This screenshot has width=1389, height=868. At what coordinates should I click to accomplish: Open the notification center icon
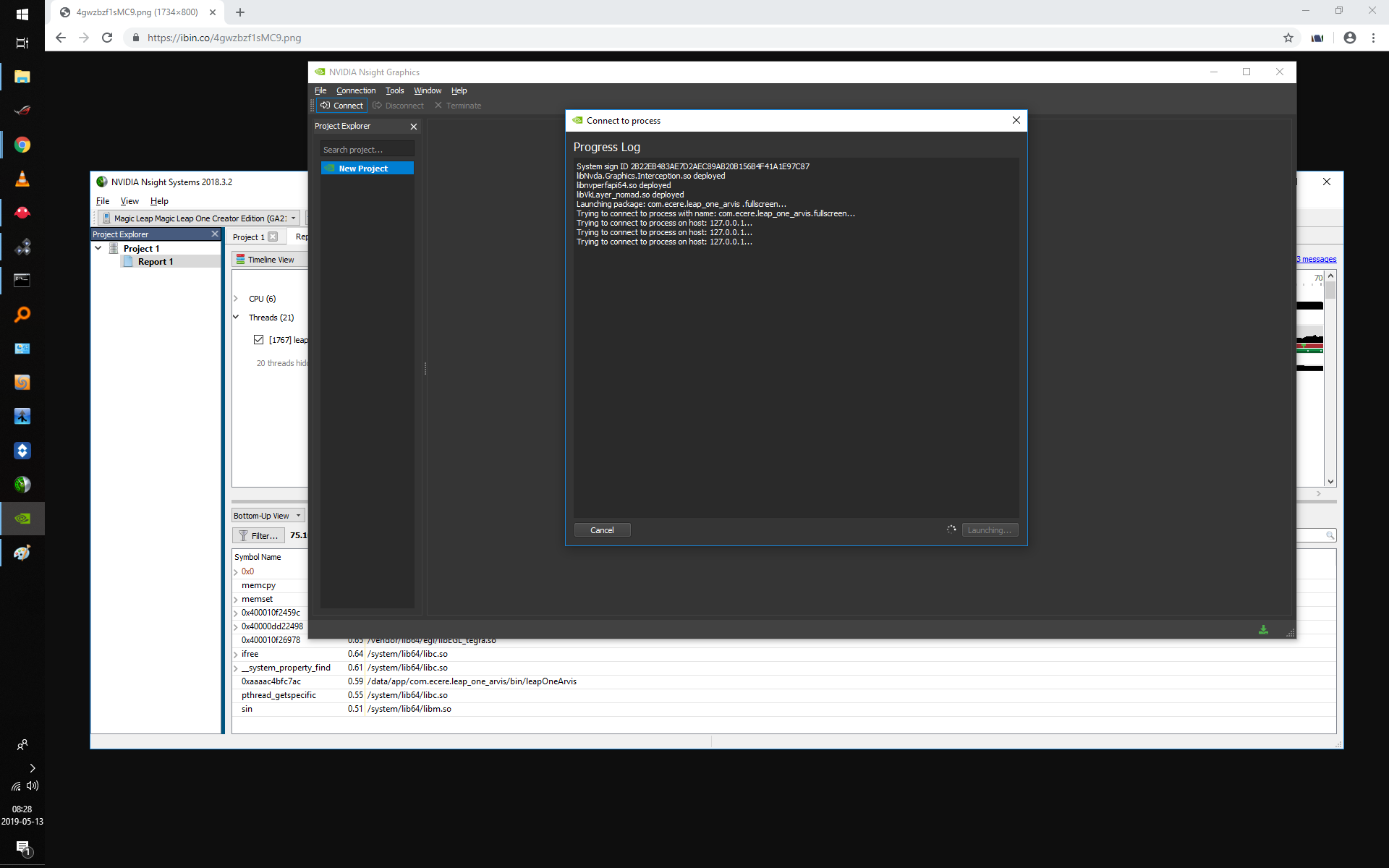click(x=22, y=848)
